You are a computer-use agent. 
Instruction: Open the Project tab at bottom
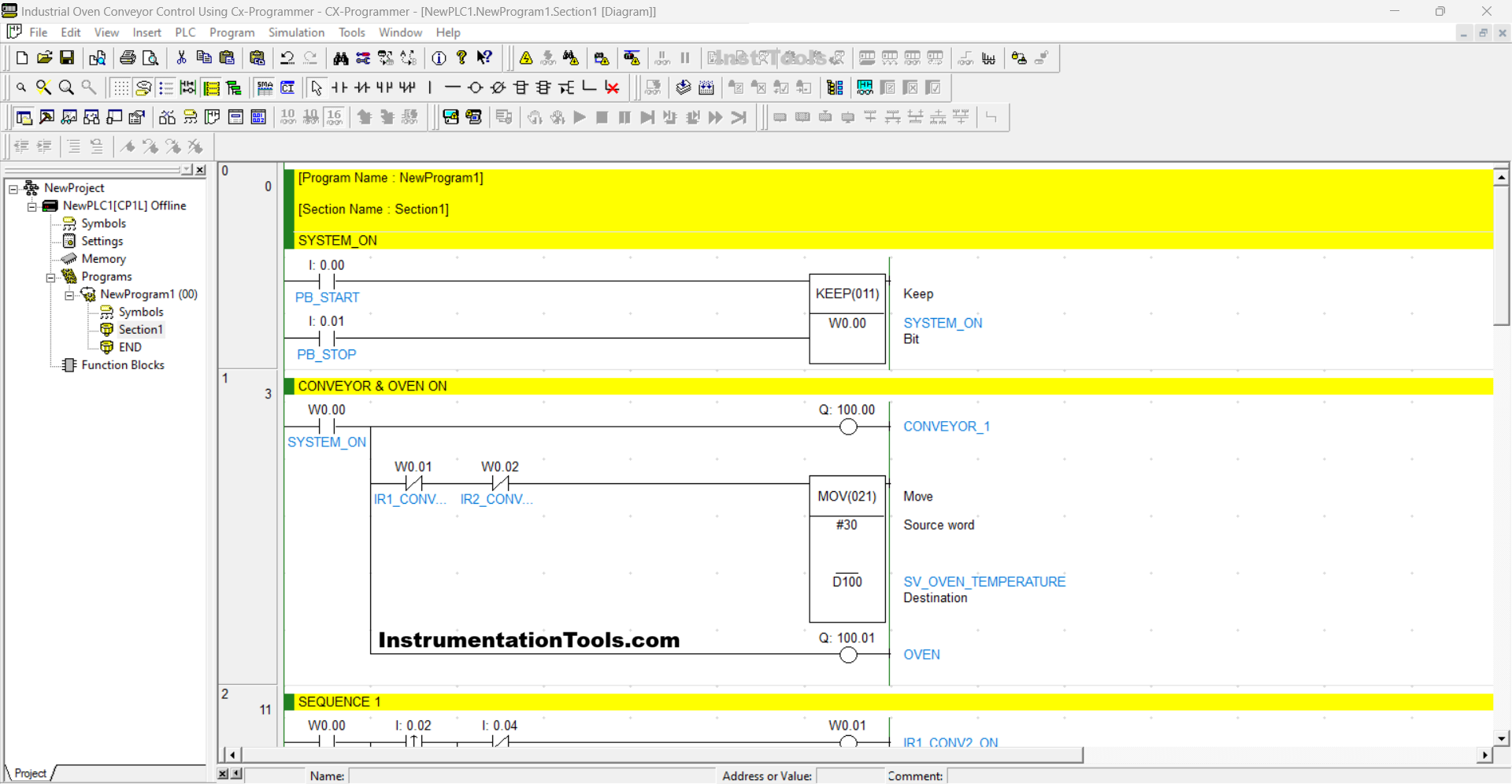coord(30,773)
